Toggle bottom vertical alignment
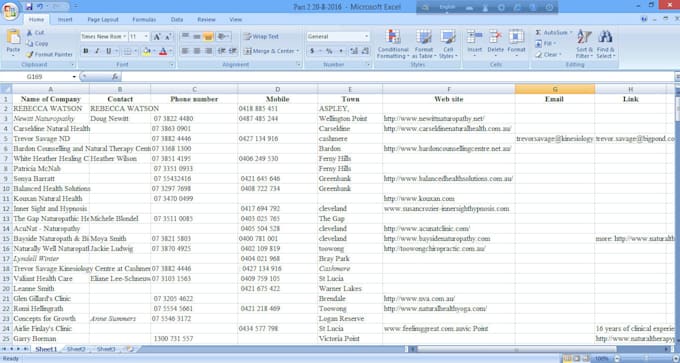The height and width of the screenshot is (363, 680). [208, 36]
